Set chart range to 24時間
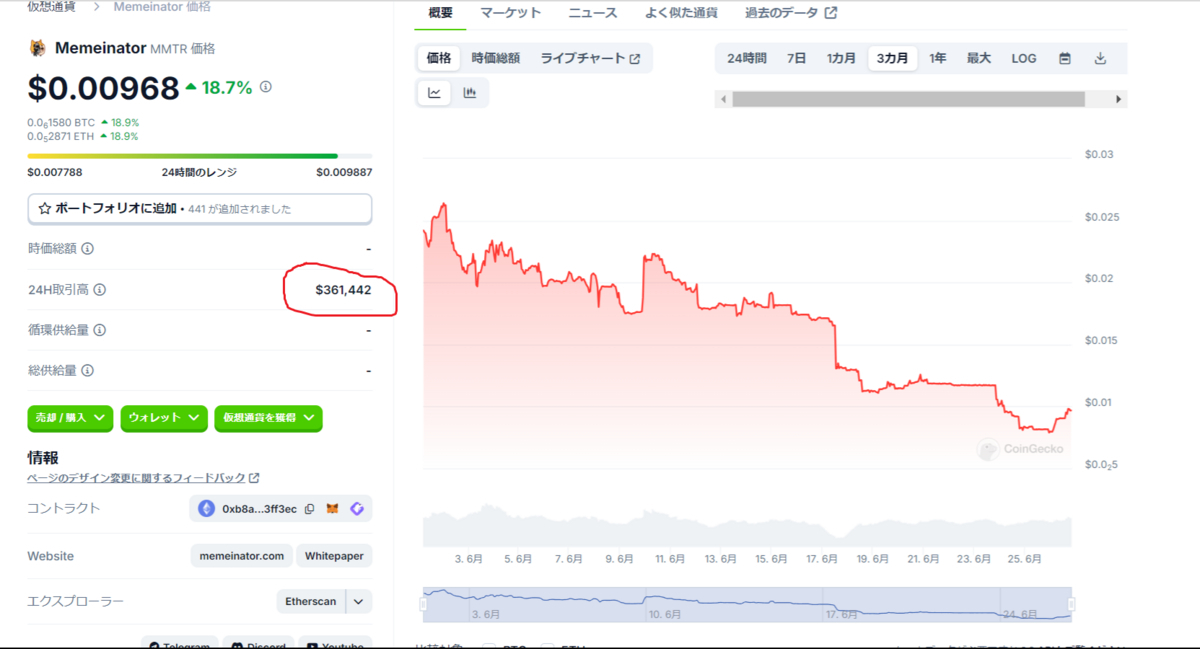 (x=747, y=58)
